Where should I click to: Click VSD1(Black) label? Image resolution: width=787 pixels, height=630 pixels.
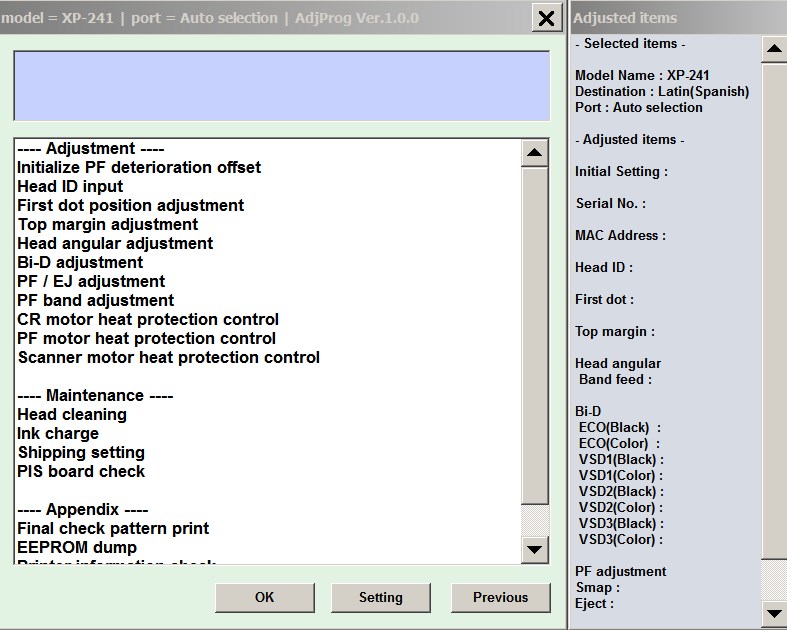621,460
